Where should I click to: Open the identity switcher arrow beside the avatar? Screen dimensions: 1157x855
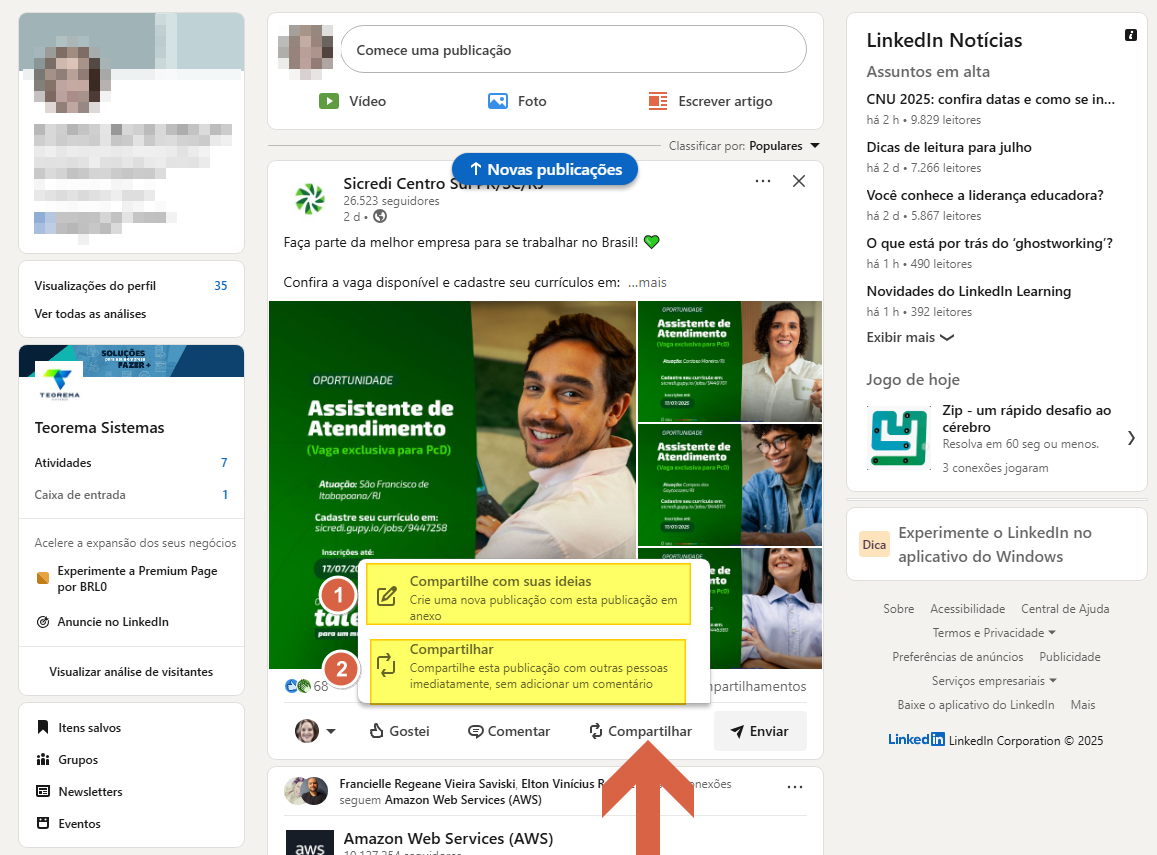[x=331, y=731]
